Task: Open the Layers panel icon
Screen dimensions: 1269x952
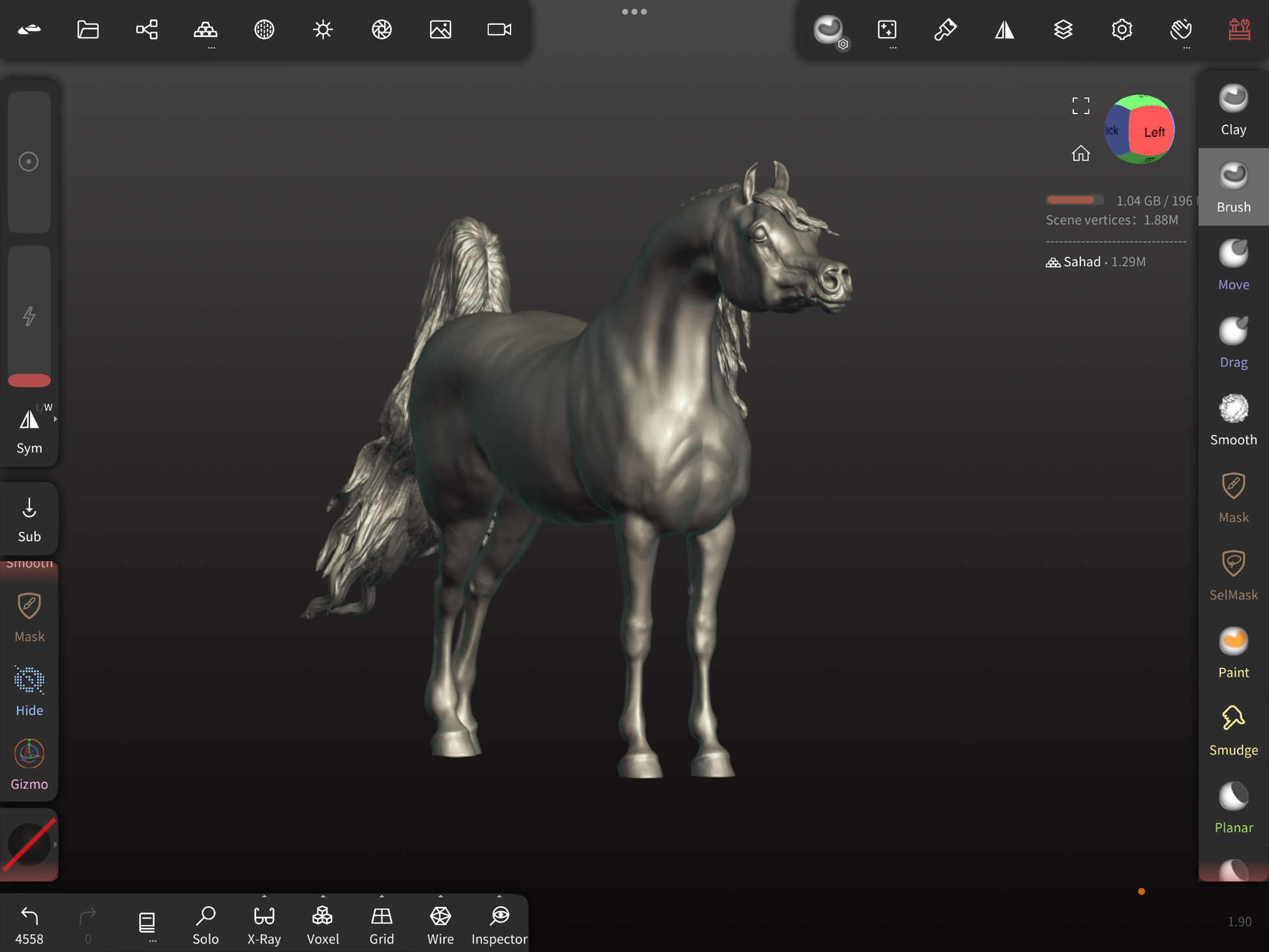Action: [x=1063, y=29]
